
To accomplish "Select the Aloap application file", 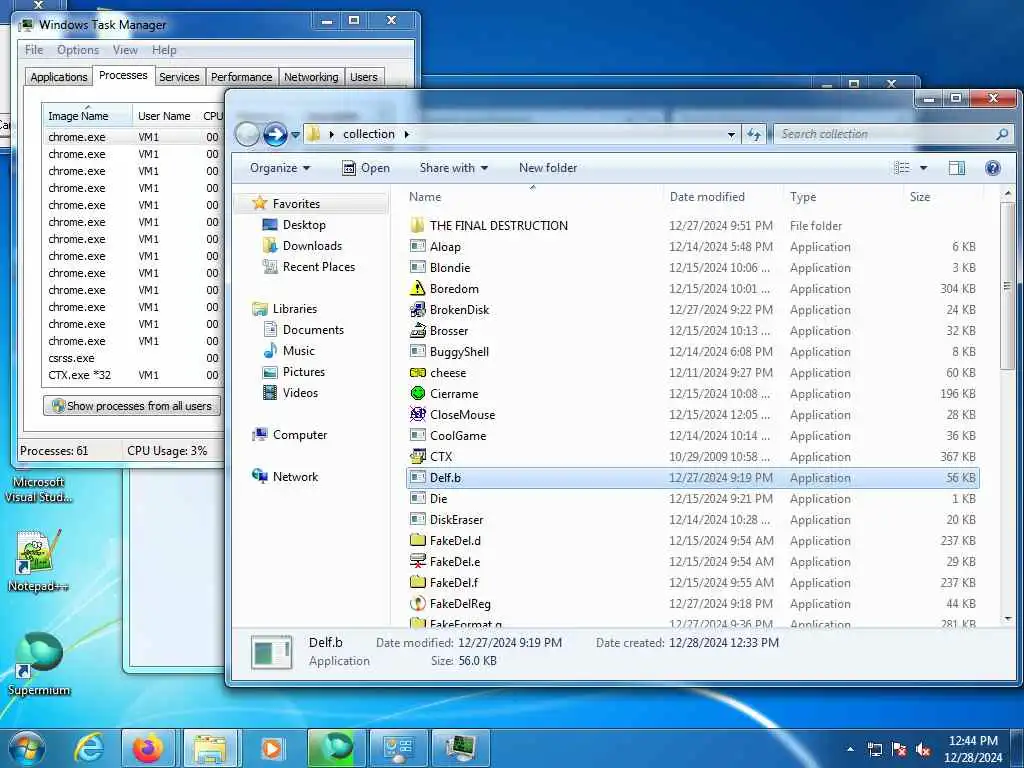I will tap(693, 246).
